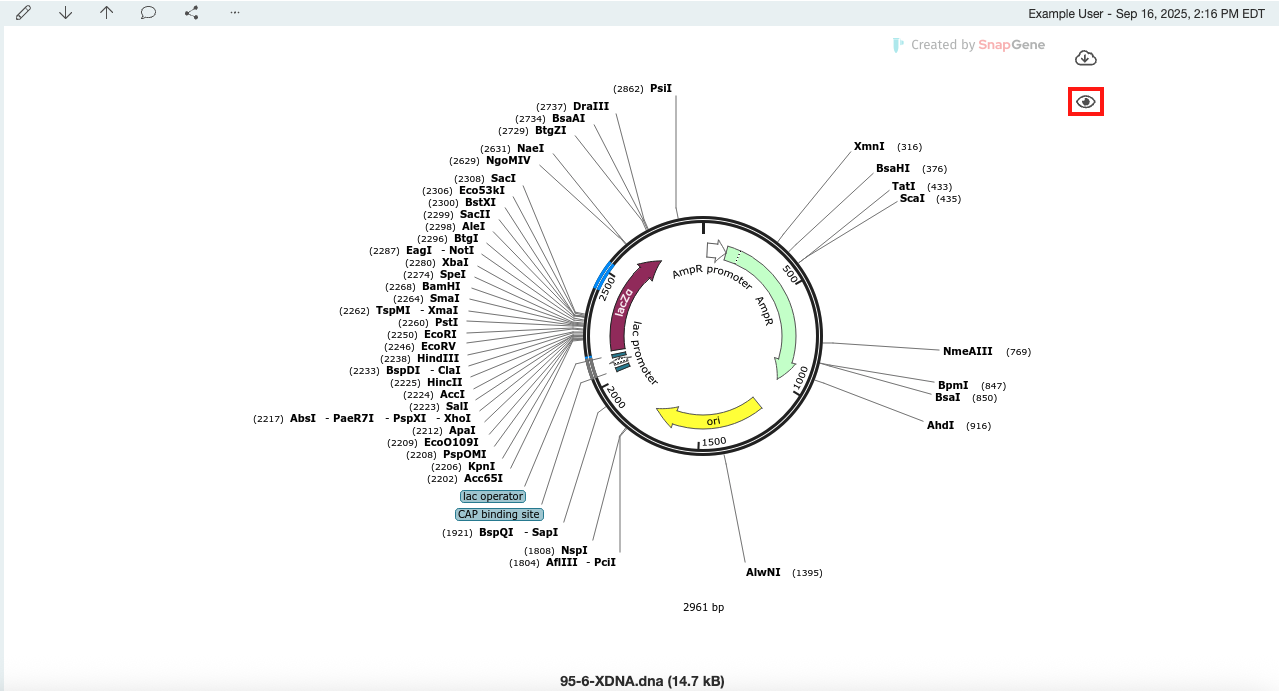Select the EcoRI restriction site label
1279x691 pixels.
[440, 334]
